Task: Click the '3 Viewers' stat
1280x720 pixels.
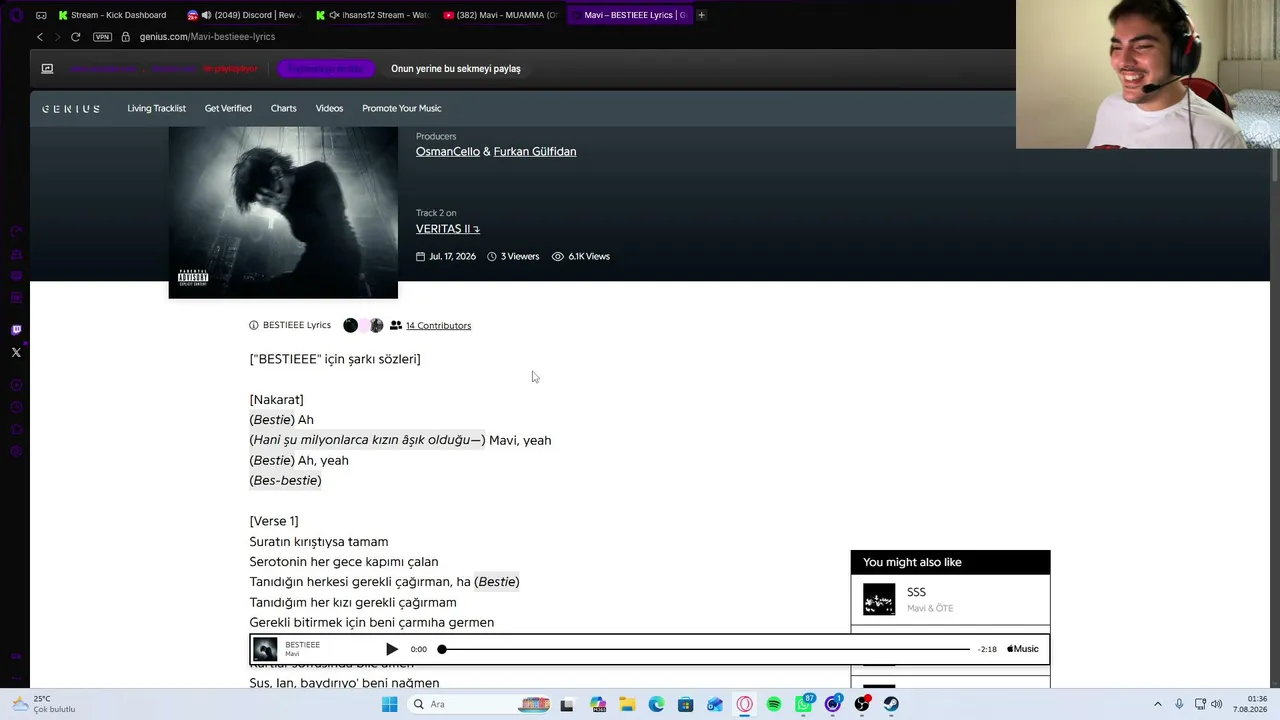Action: [x=513, y=257]
